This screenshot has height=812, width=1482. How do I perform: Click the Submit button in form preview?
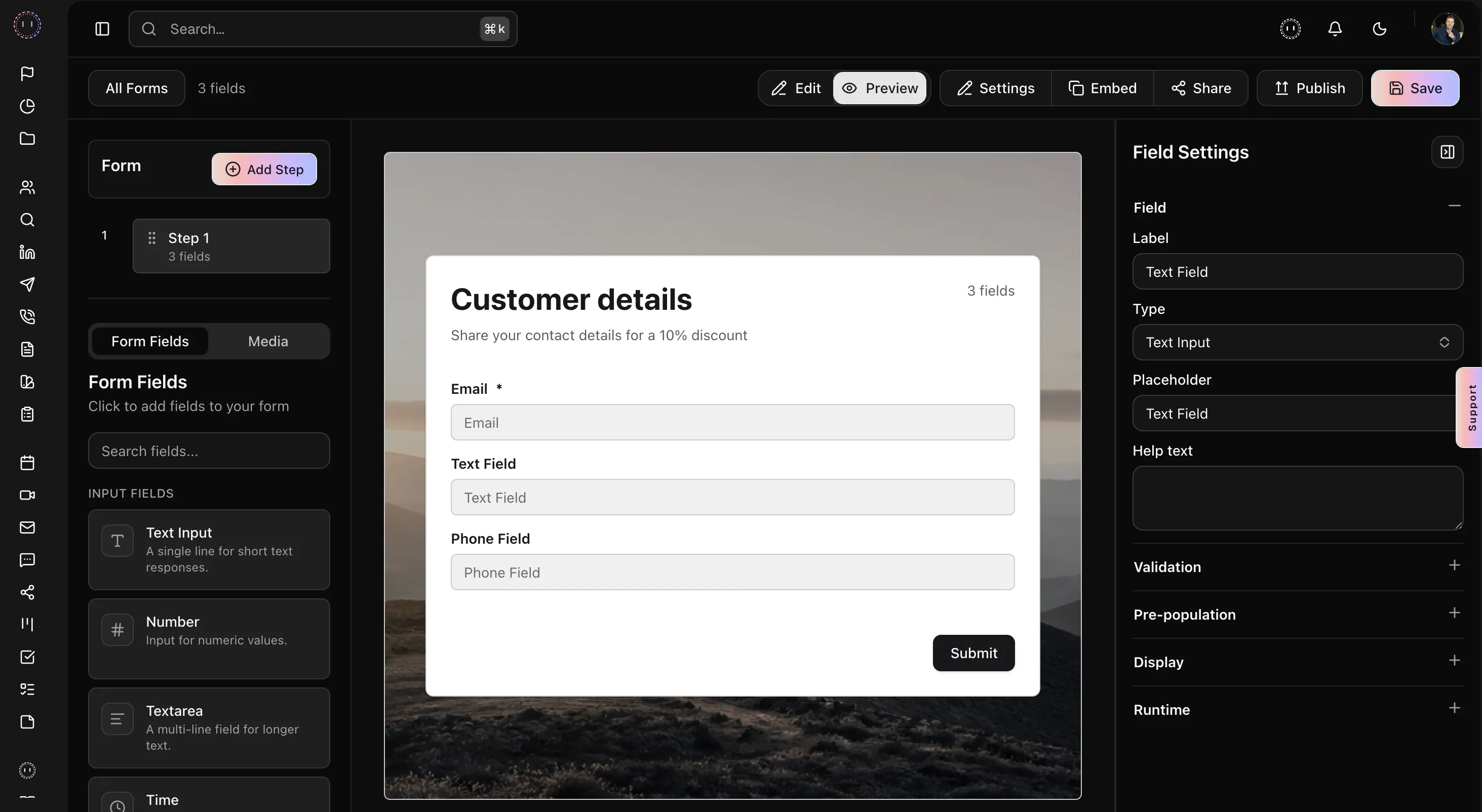973,653
